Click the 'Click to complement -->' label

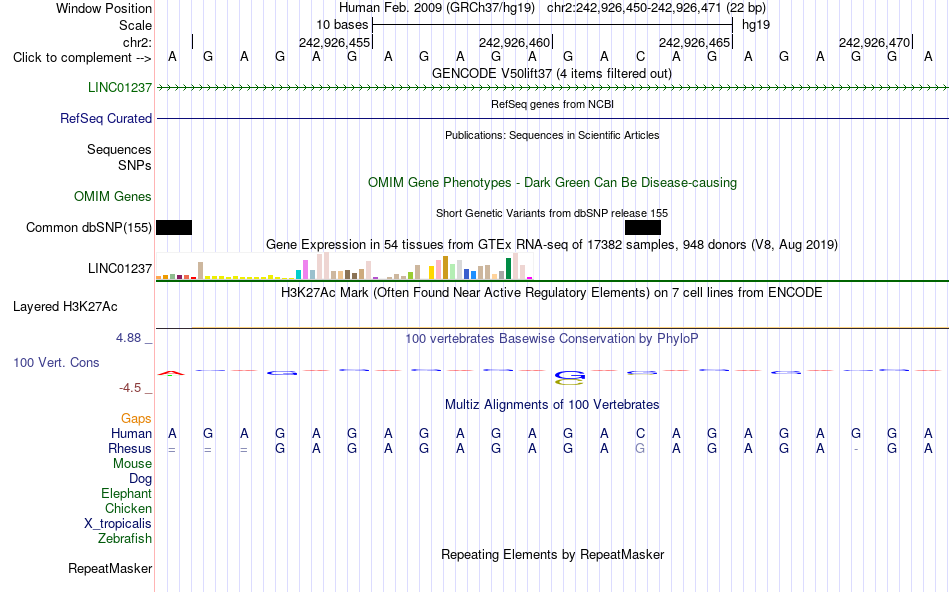(82, 58)
